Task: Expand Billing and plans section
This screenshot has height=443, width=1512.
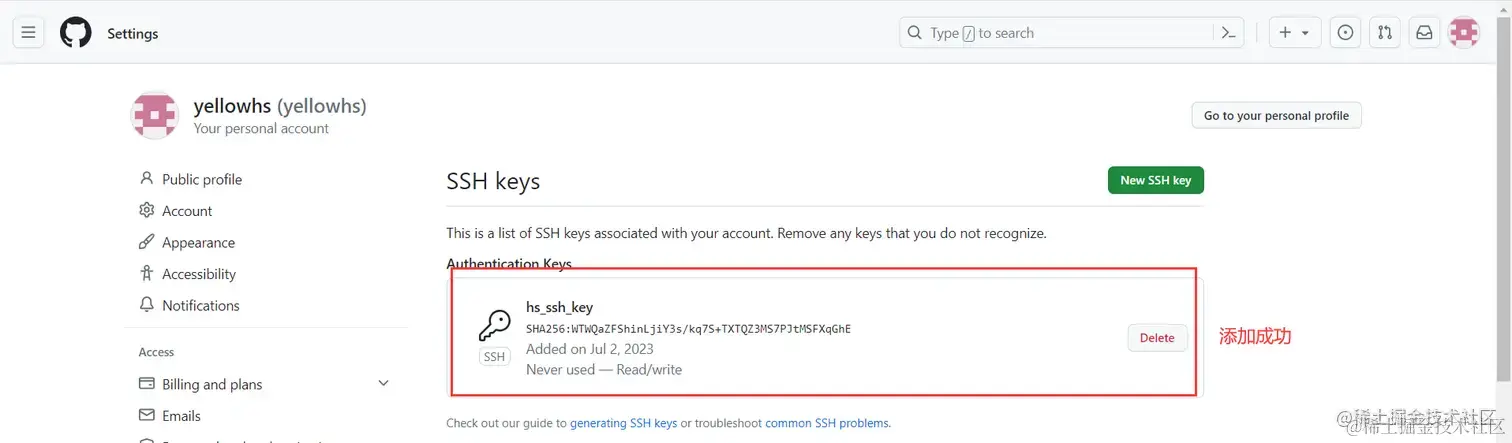Action: (x=384, y=384)
